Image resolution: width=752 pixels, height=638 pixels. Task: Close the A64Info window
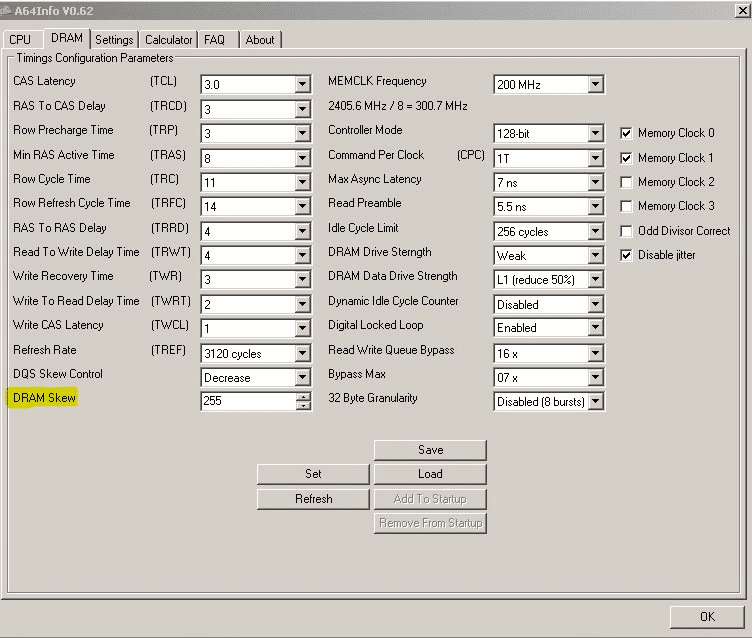tap(743, 10)
